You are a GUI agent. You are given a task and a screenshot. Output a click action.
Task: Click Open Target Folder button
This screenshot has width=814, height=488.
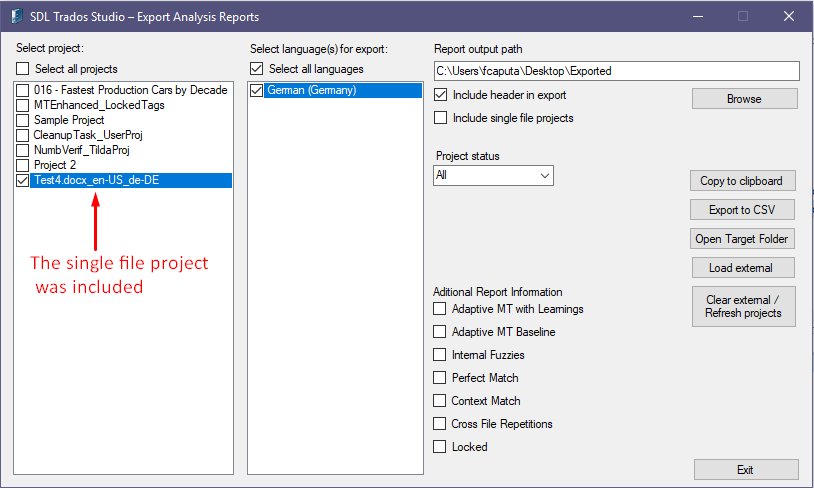click(x=742, y=239)
